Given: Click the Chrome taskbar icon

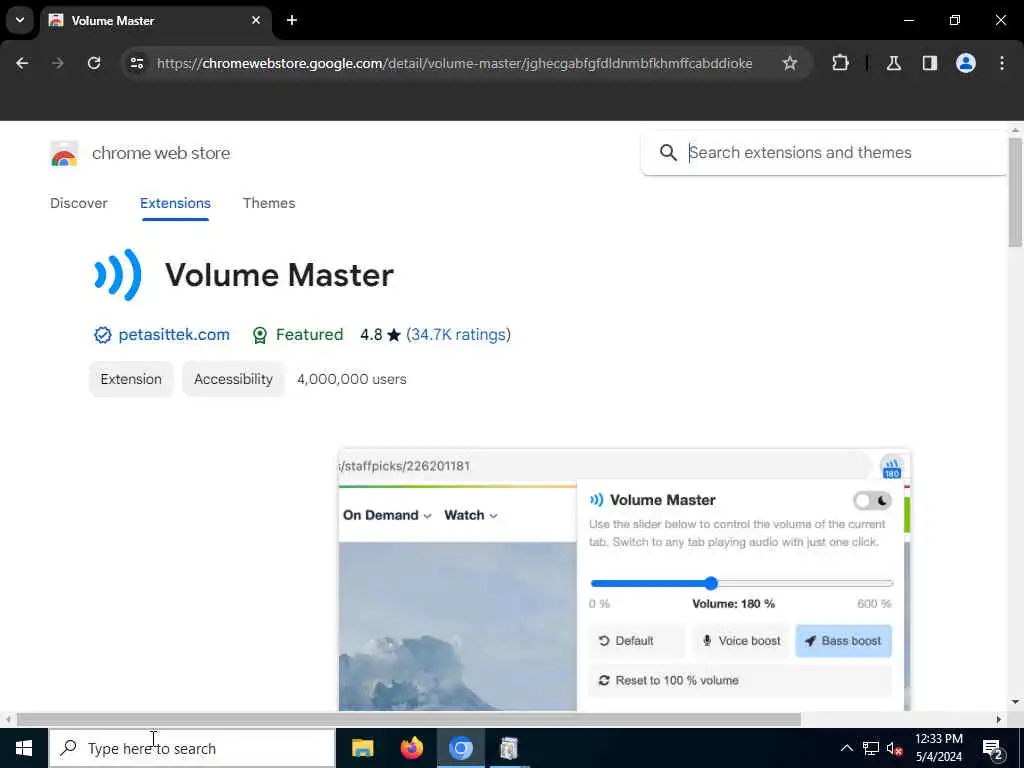Looking at the screenshot, I should [460, 748].
